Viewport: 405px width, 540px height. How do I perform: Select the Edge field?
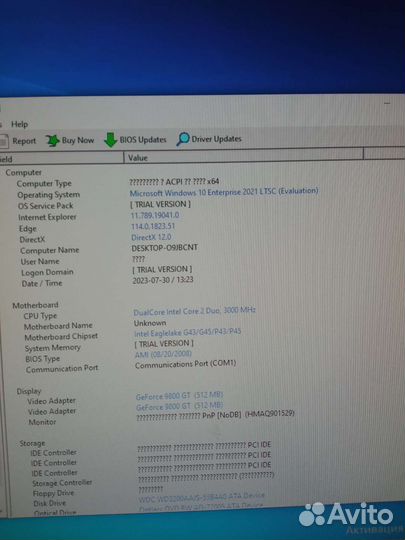click(28, 229)
